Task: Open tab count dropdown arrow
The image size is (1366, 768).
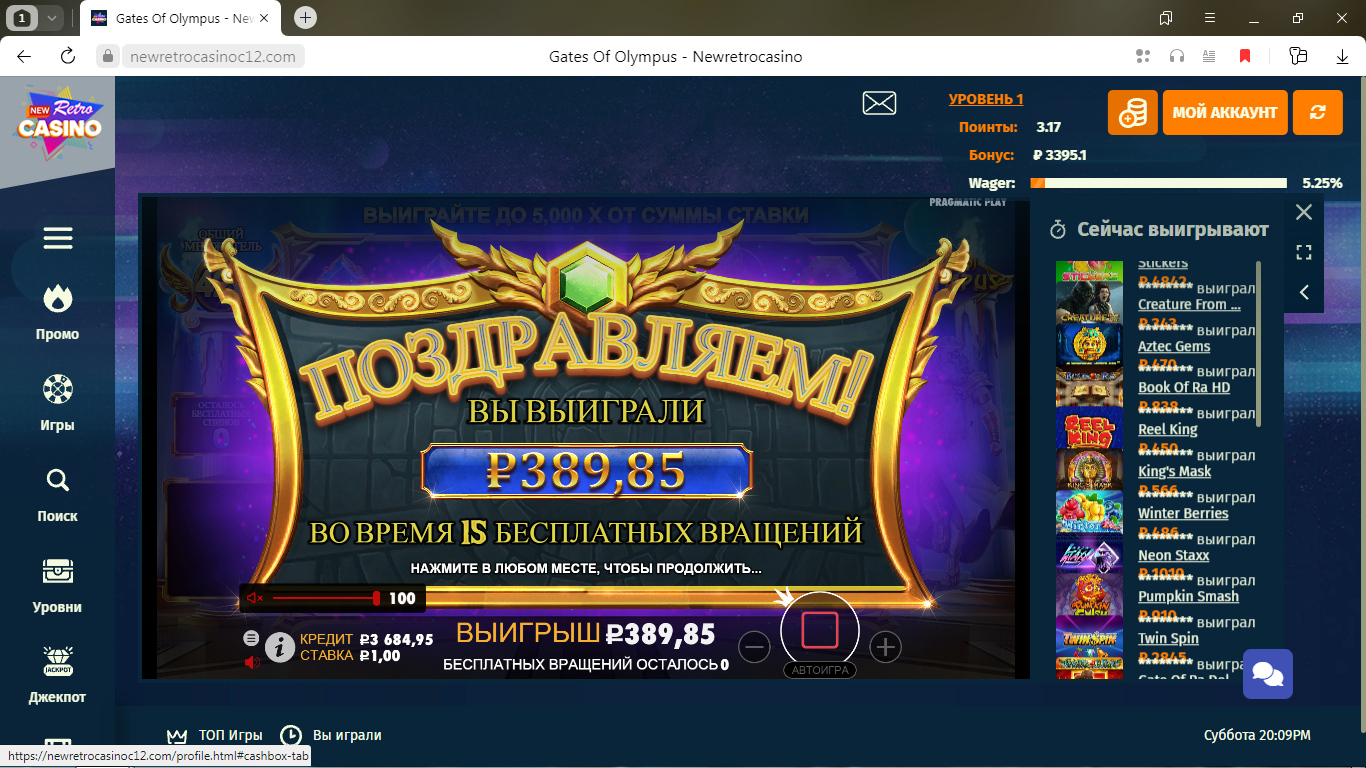Action: point(52,17)
